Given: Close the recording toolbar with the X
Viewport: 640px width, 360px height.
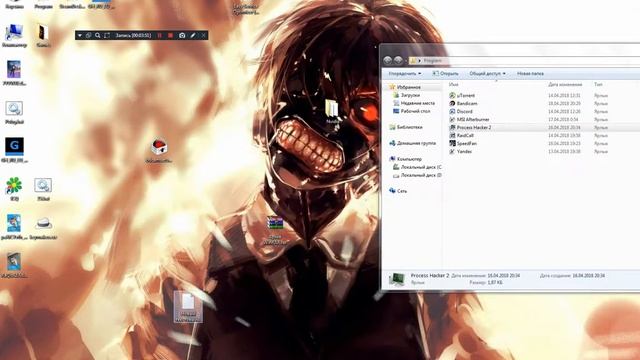Looking at the screenshot, I should point(203,36).
